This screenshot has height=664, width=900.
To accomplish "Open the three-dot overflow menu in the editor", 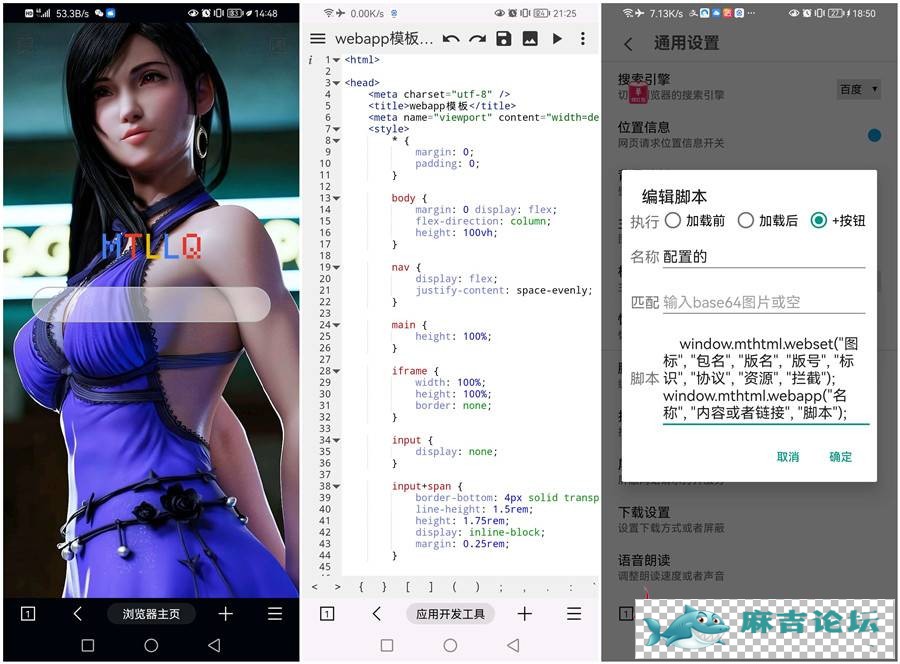I will (583, 38).
